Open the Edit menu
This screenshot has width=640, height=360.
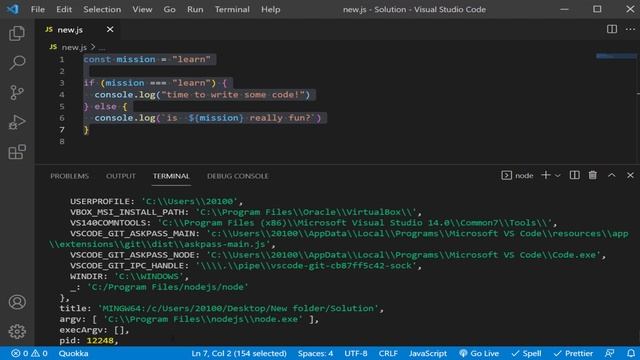[x=64, y=9]
